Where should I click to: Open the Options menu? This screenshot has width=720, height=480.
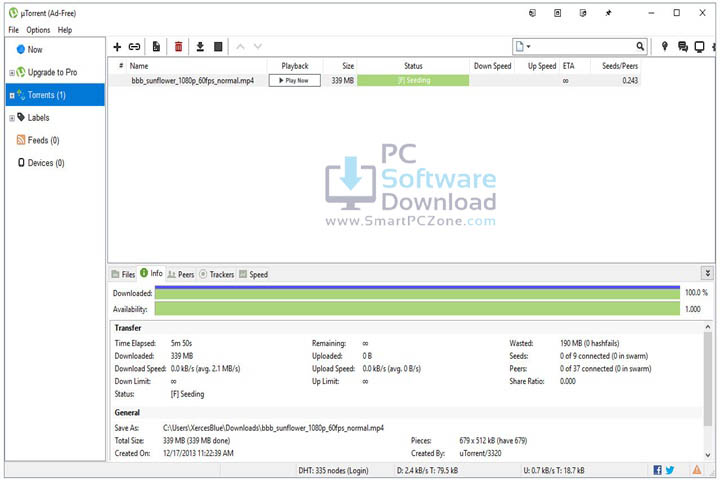(x=38, y=30)
